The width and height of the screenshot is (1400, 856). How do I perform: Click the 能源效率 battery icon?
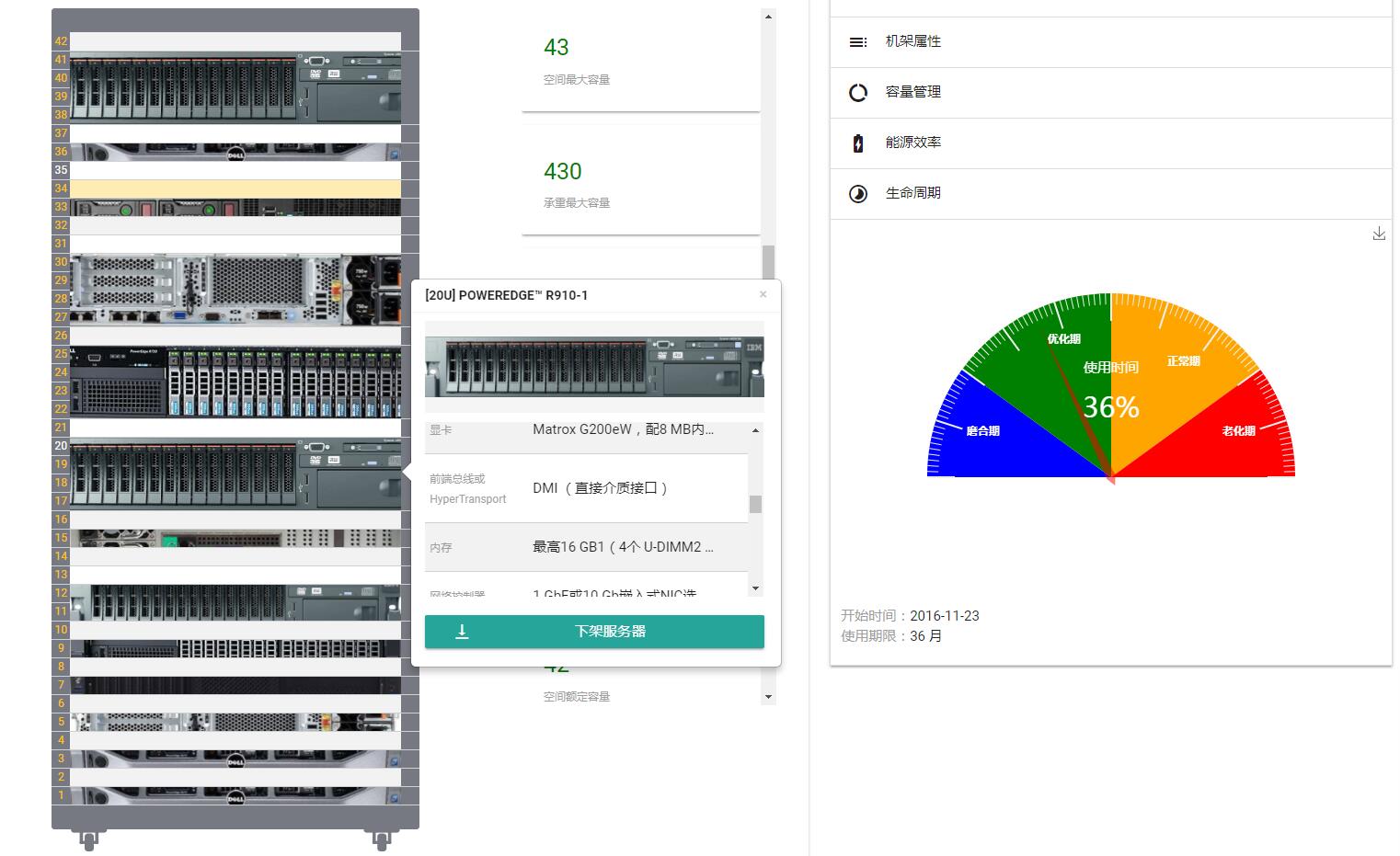(857, 143)
